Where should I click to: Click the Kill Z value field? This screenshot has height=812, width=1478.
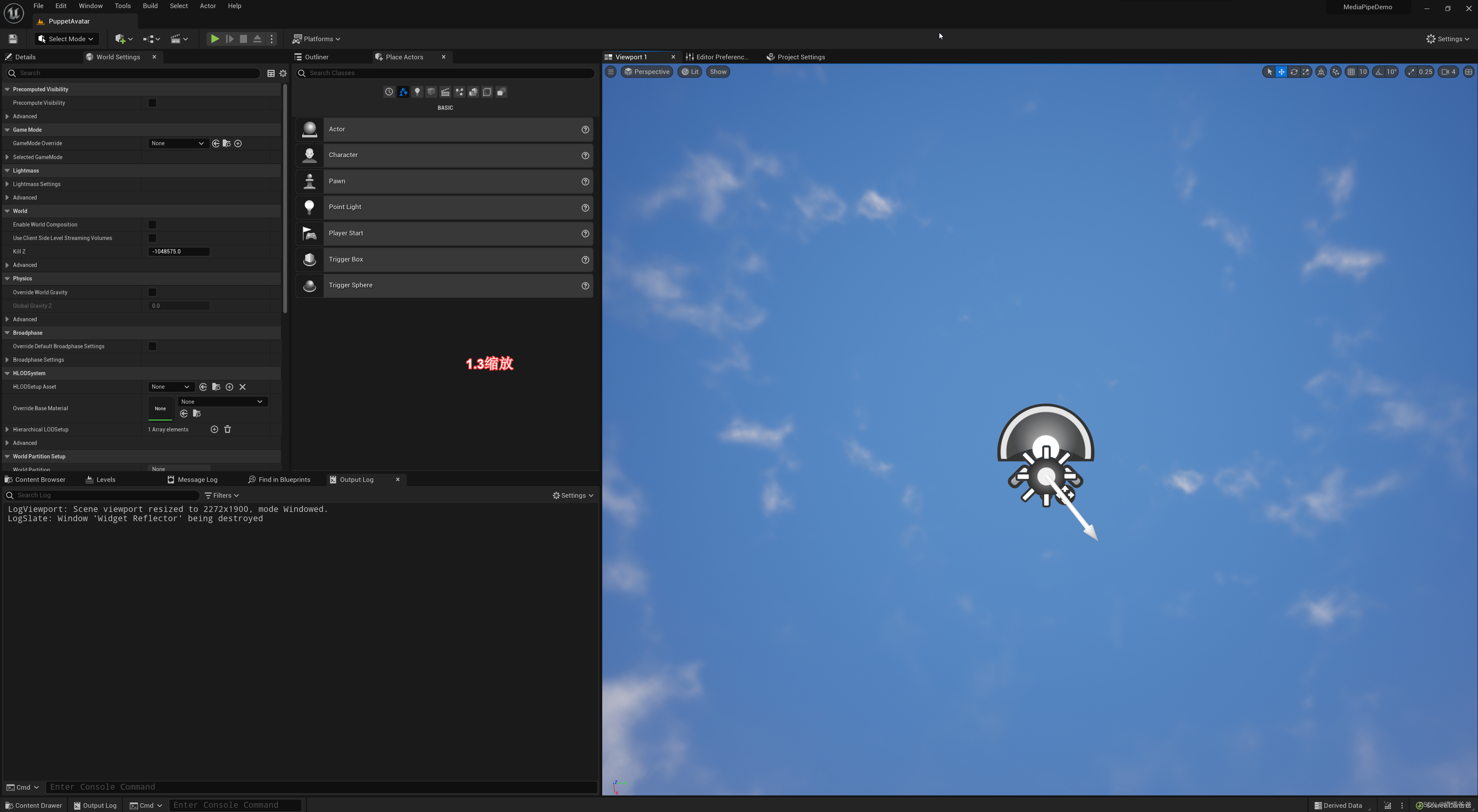click(178, 251)
